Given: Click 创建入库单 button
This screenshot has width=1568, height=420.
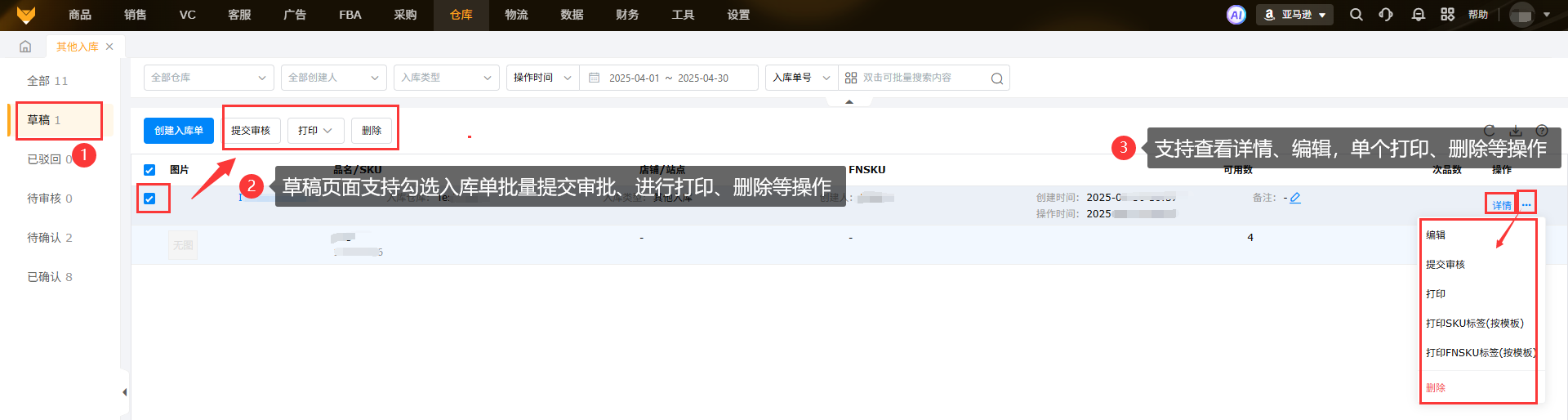Looking at the screenshot, I should click(x=179, y=131).
